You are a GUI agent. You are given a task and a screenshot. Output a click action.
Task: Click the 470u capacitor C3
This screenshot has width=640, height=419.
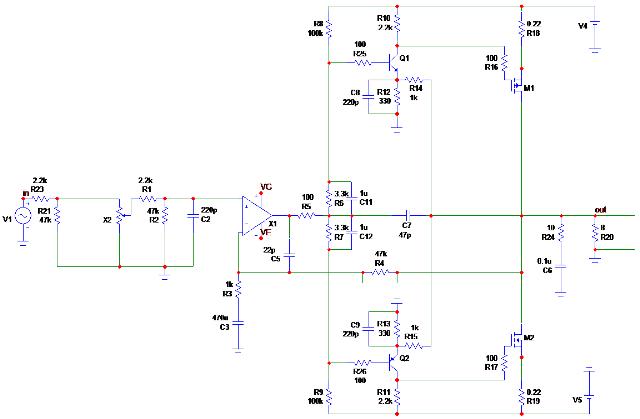[x=239, y=323]
